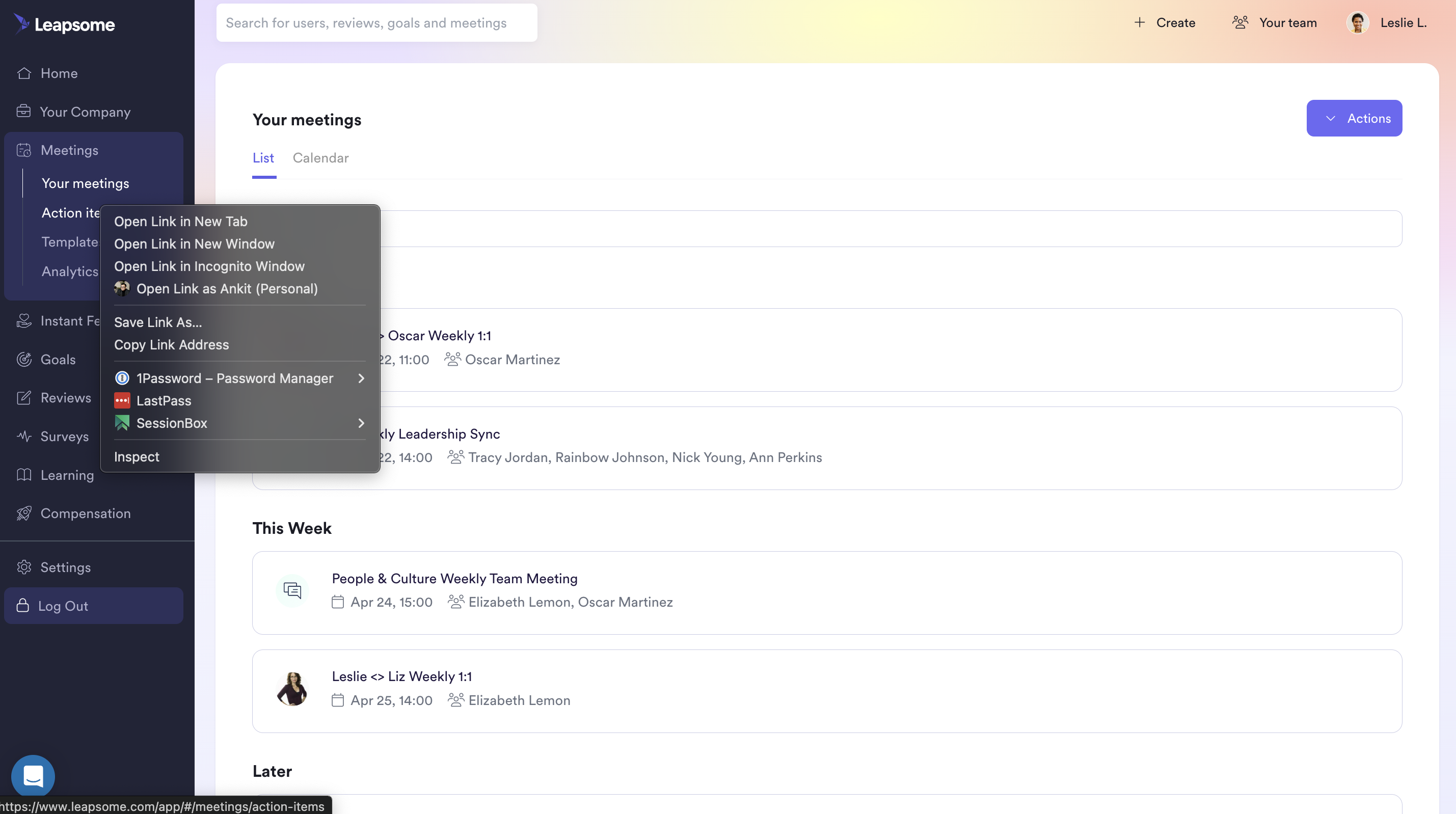The image size is (1456, 814).
Task: Choose Open Link in Incognito Window
Action: coord(239,266)
